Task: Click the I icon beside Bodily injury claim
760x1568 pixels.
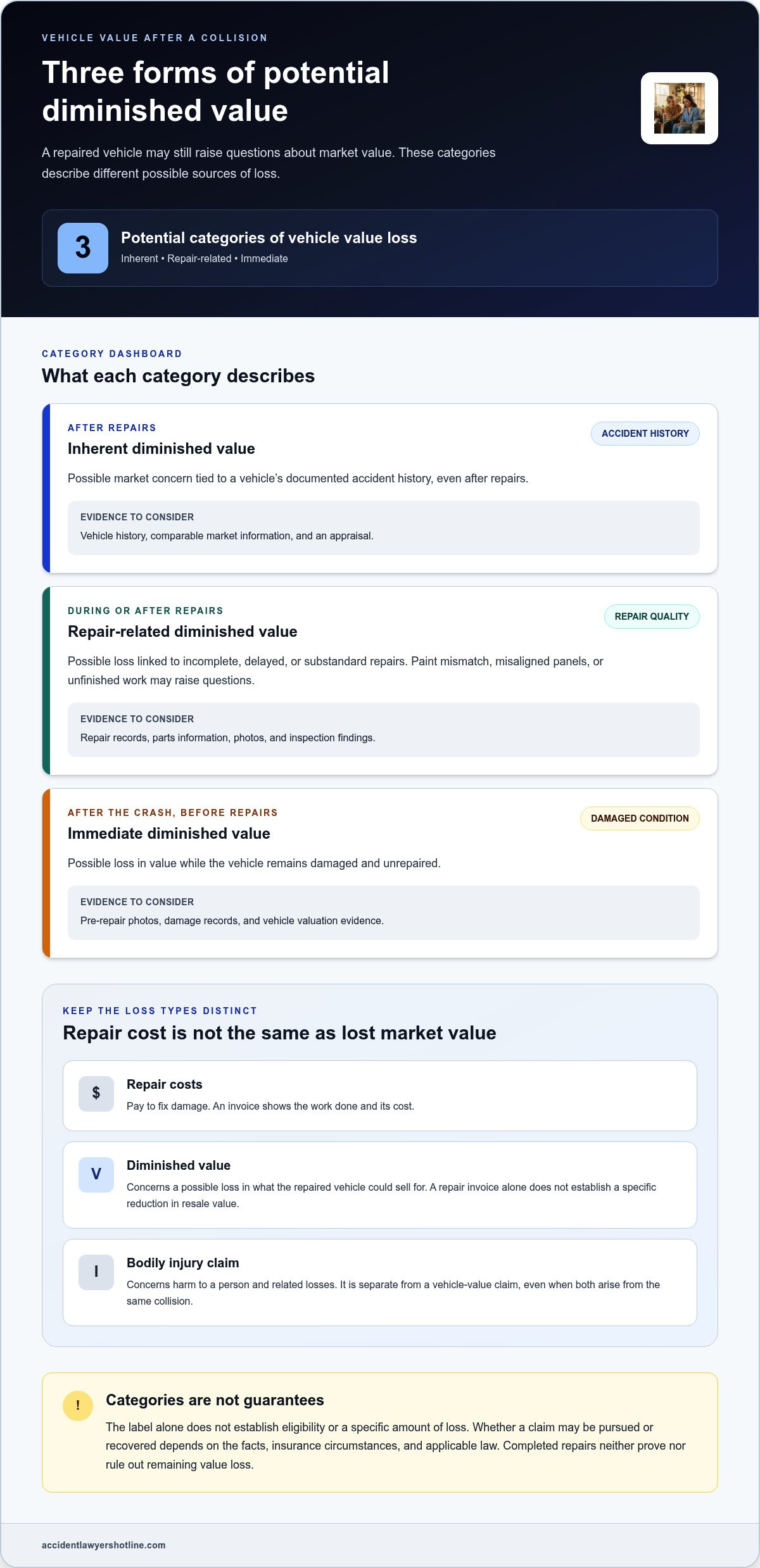Action: [96, 1272]
